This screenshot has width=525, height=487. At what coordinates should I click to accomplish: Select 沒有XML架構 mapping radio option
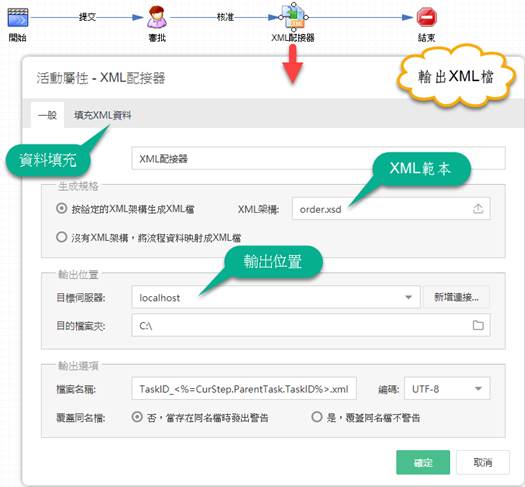pos(62,237)
